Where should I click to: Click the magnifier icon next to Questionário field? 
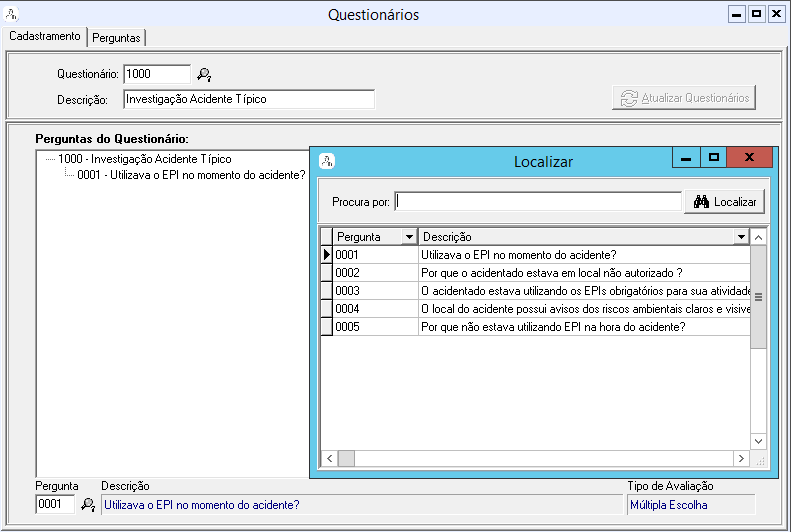(x=204, y=74)
